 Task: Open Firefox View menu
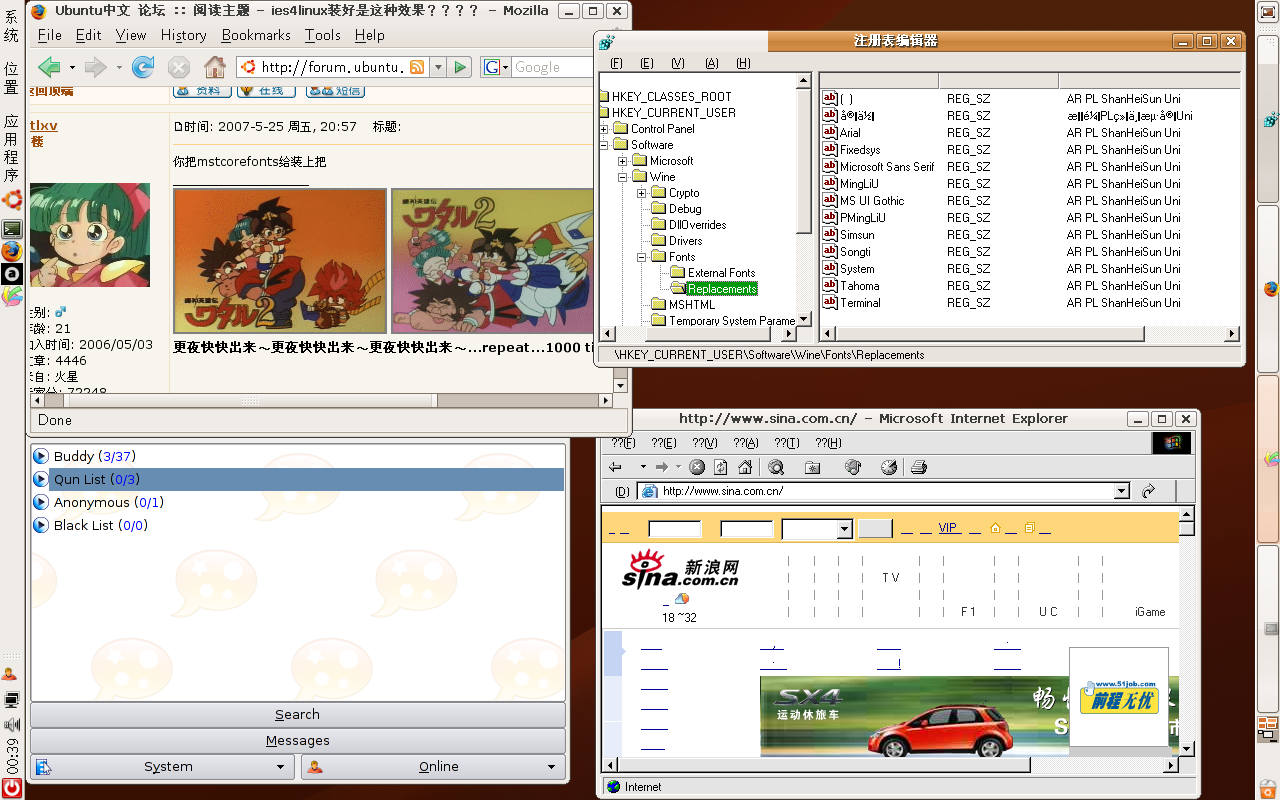coord(131,35)
